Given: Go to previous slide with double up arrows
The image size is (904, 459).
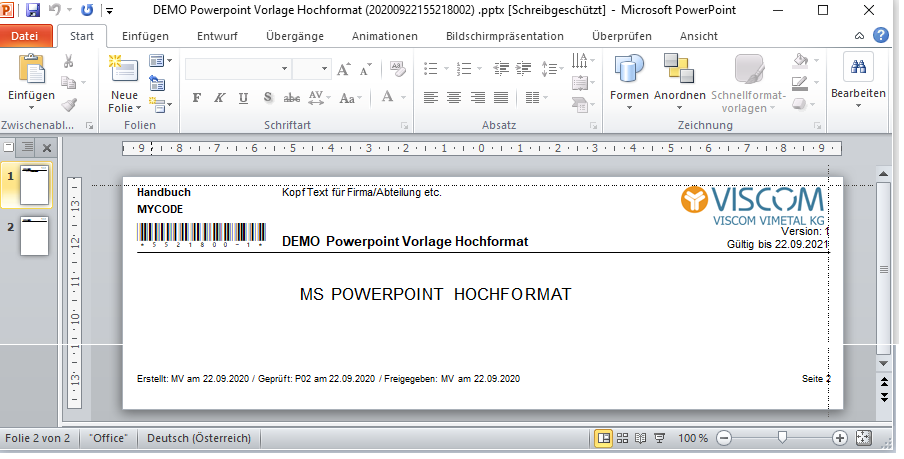Looking at the screenshot, I should coord(884,382).
